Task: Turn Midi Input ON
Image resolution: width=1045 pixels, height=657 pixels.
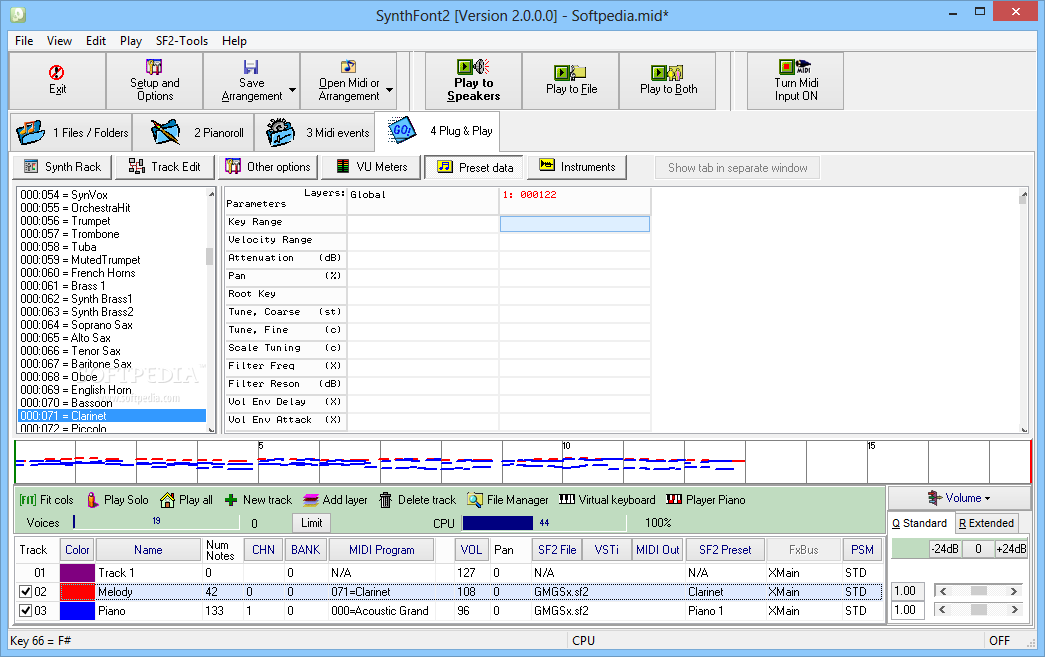Action: point(796,81)
